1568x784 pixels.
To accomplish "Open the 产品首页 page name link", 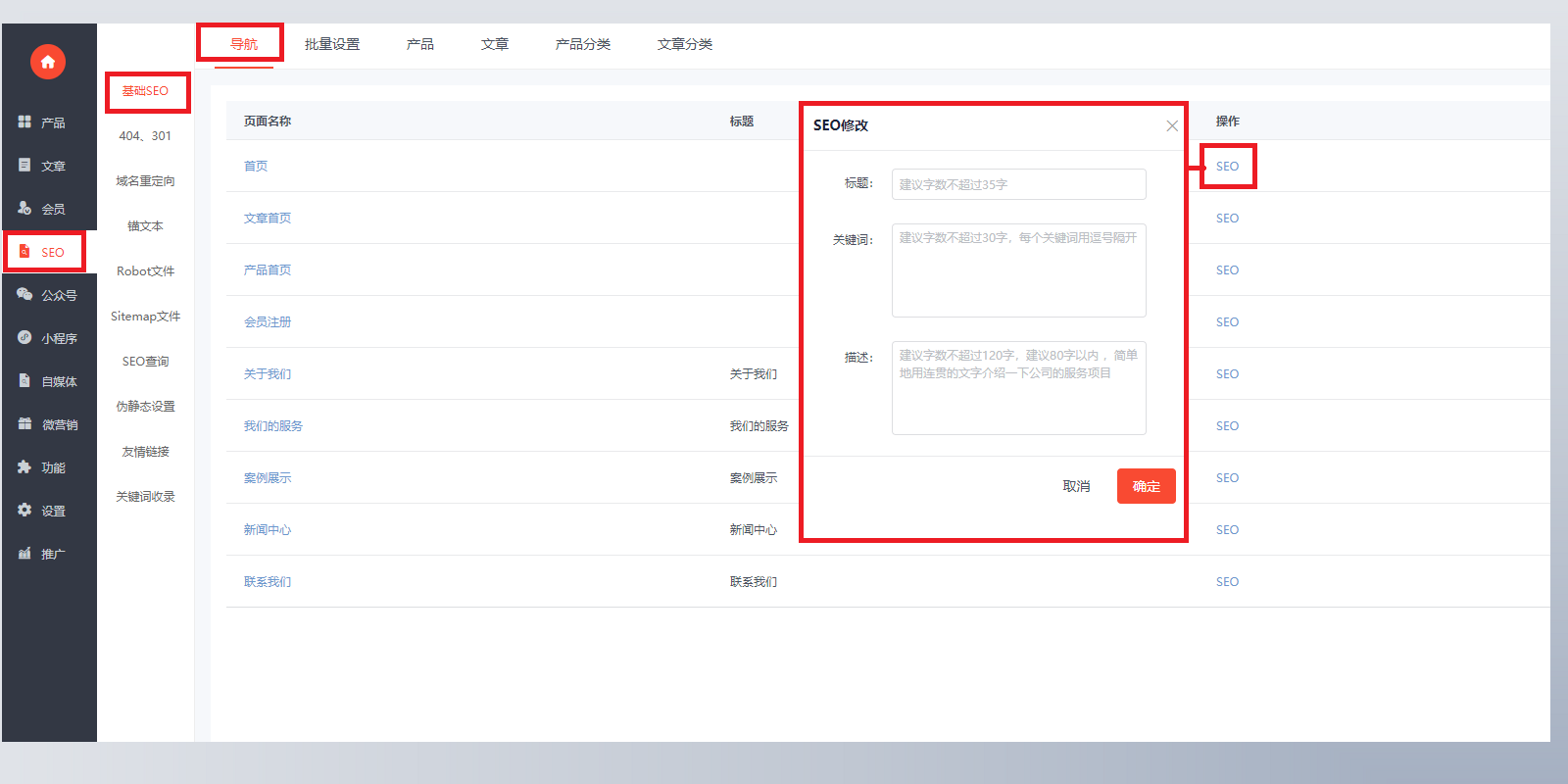I will pos(268,270).
